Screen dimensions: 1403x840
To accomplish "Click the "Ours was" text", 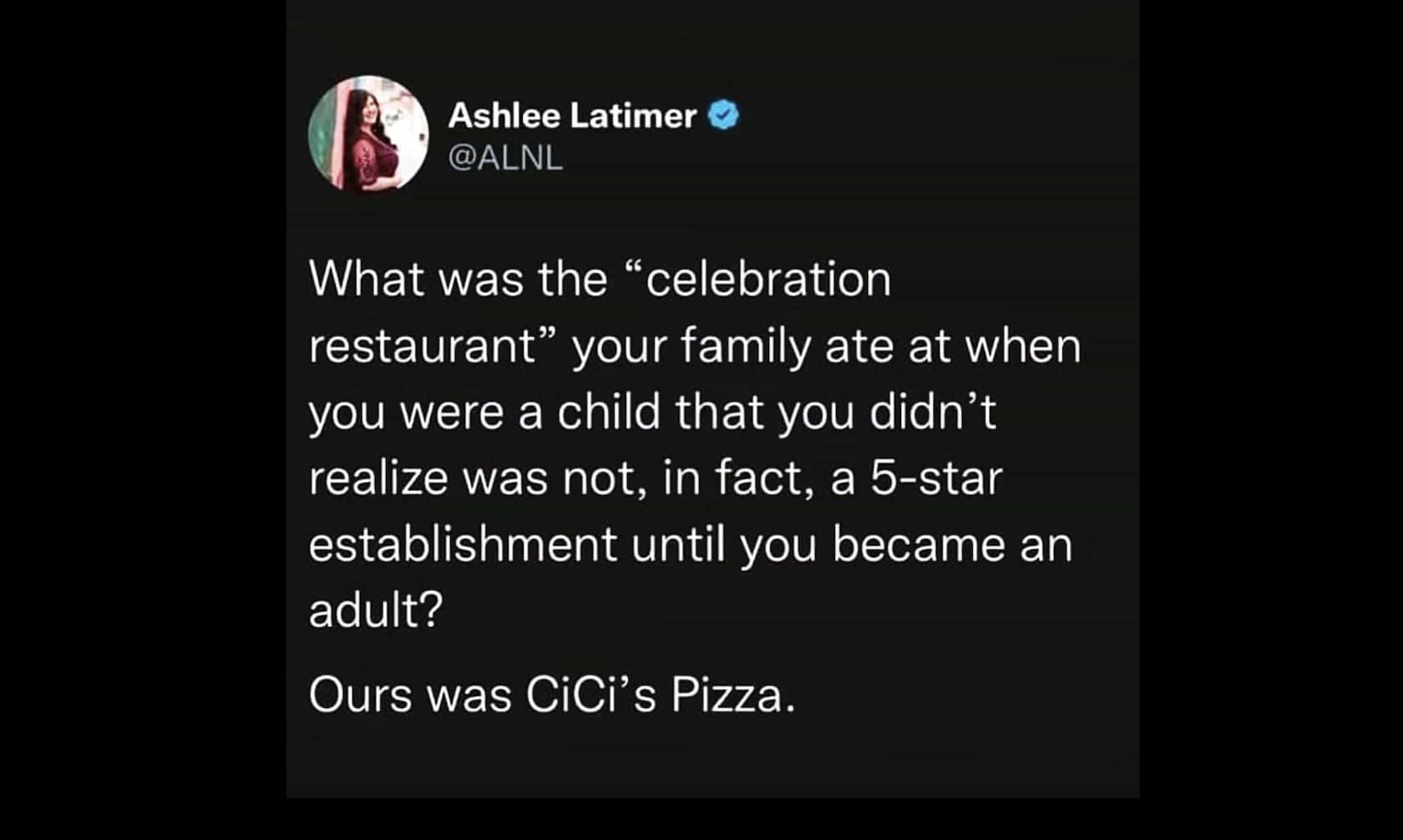I will point(410,695).
